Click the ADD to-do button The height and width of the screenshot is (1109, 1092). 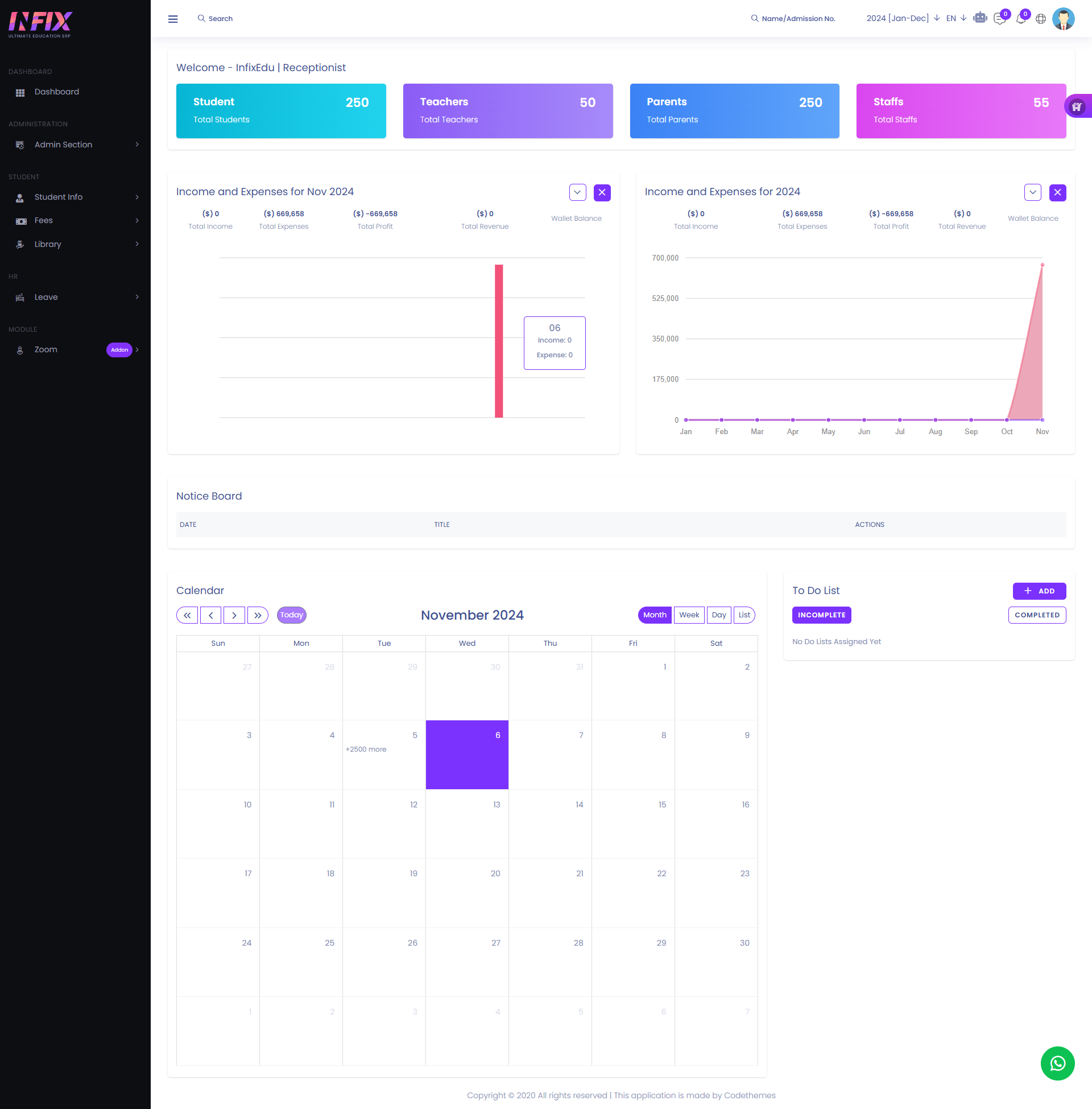1039,591
